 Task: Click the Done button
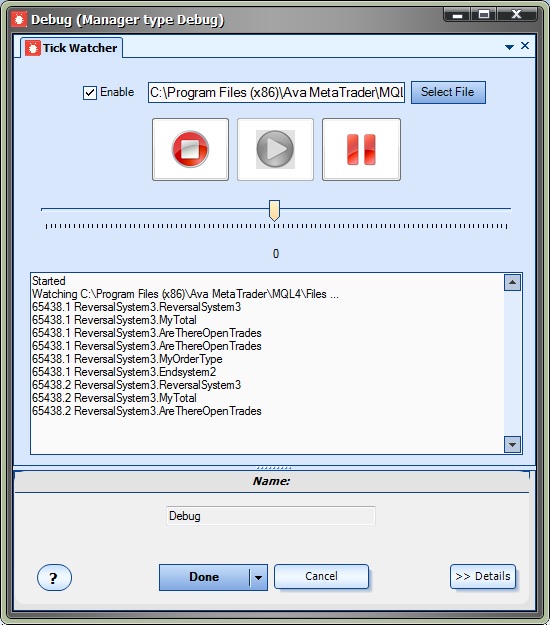point(204,577)
